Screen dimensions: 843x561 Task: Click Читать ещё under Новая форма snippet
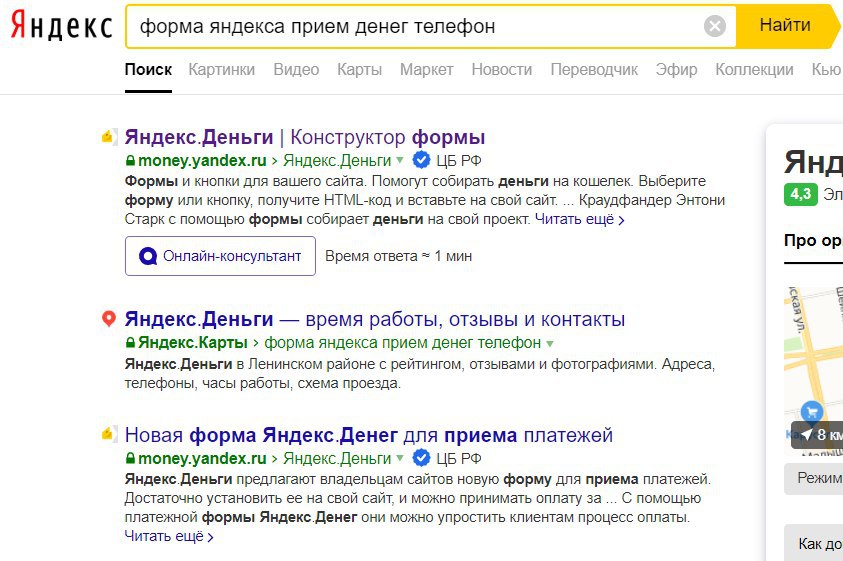tap(169, 536)
